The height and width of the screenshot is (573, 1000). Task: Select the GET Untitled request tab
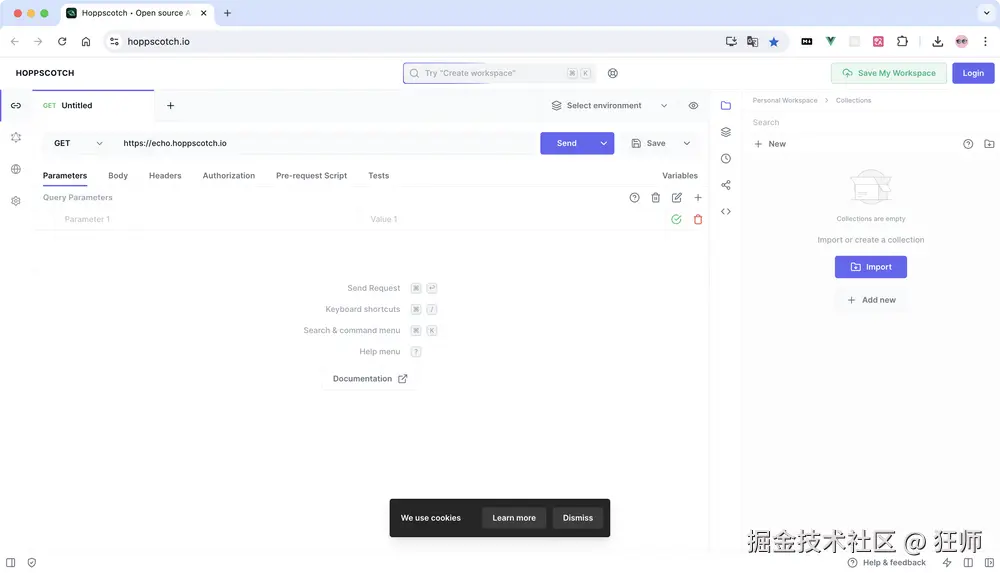click(93, 106)
